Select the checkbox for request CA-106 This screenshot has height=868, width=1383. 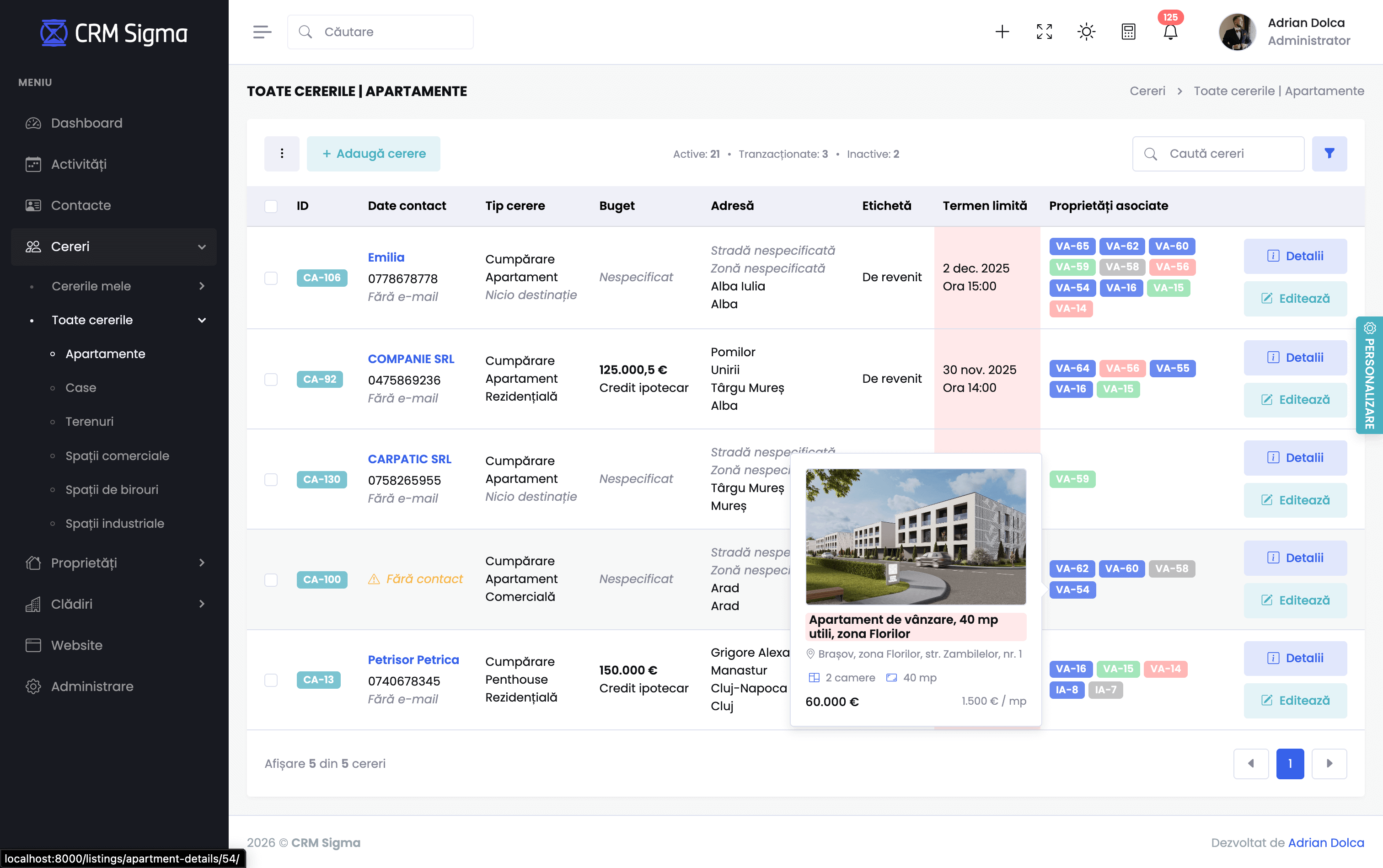click(271, 278)
